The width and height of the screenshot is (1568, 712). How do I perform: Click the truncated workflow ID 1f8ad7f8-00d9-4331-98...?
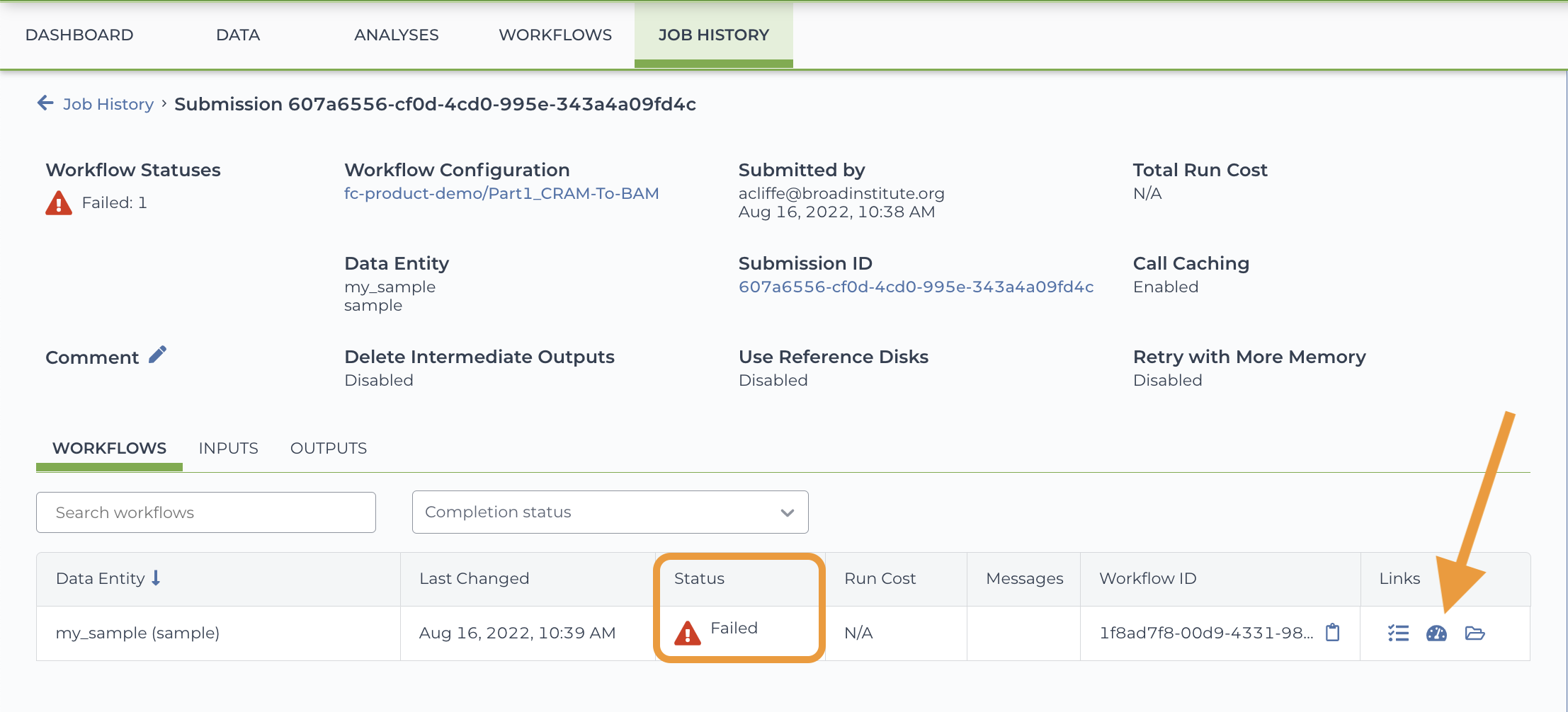point(1206,633)
